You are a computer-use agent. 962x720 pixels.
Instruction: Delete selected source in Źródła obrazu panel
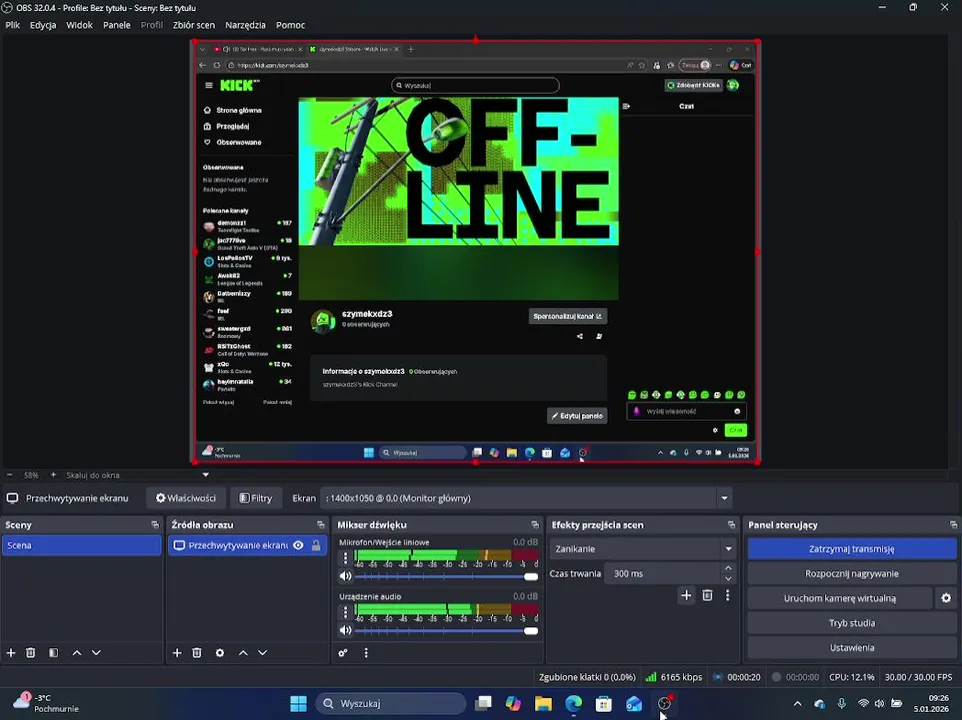pos(196,653)
